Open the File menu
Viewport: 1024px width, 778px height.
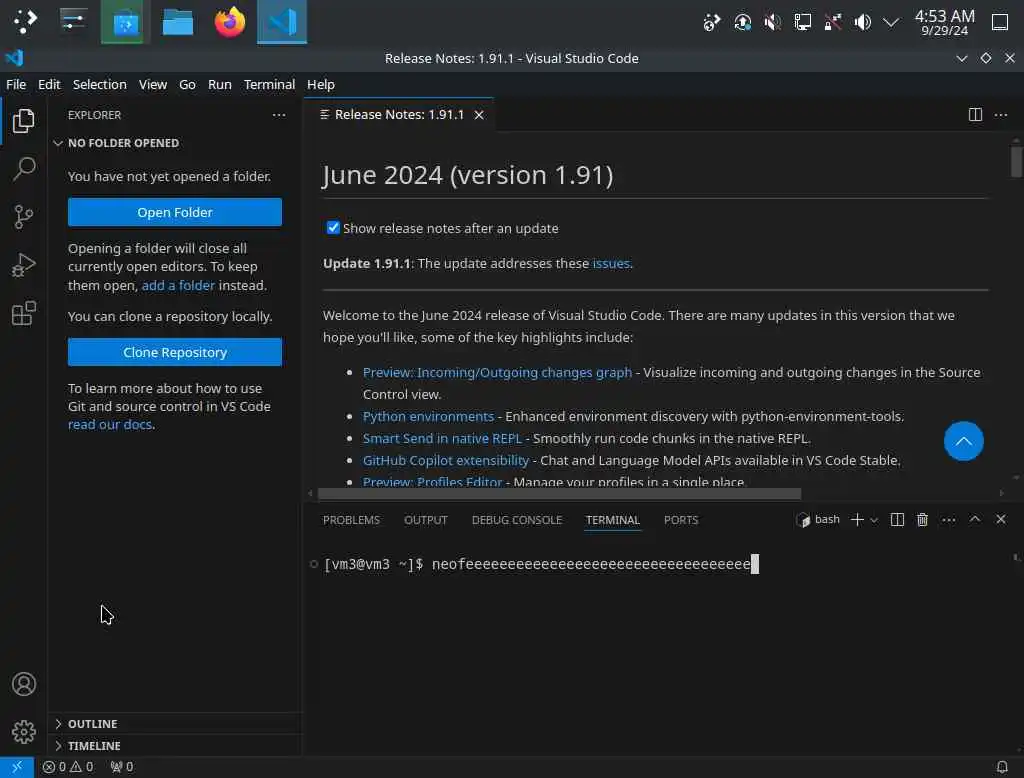click(16, 84)
